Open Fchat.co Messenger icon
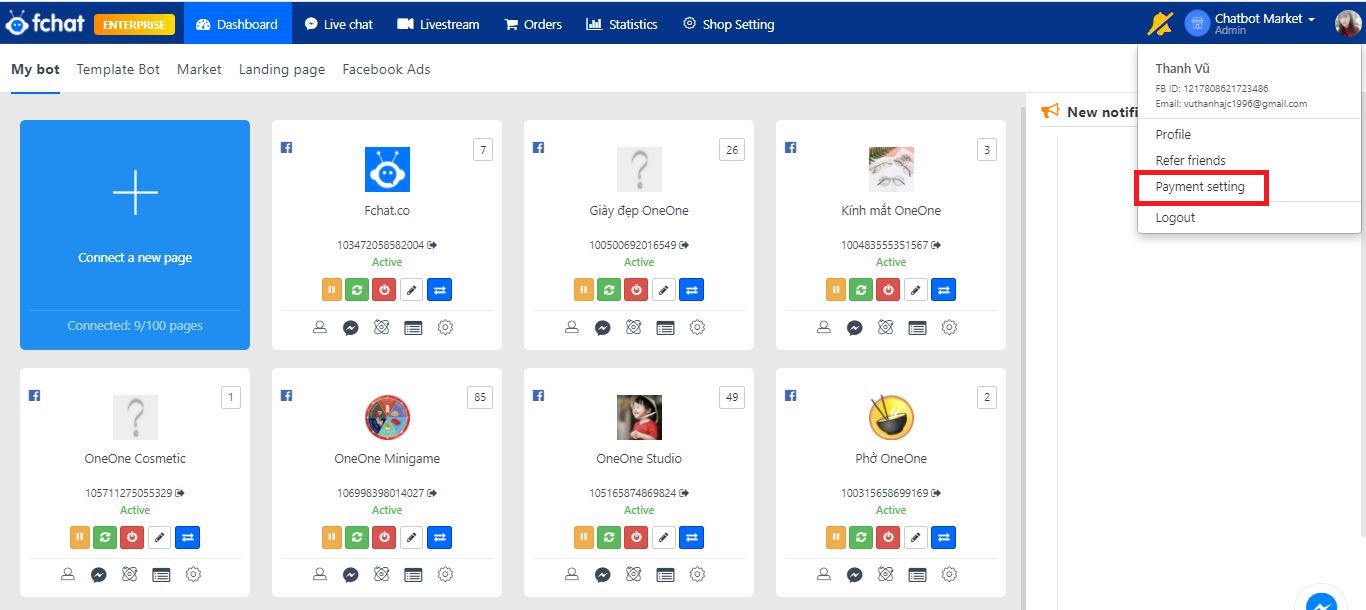This screenshot has width=1366, height=610. point(351,327)
